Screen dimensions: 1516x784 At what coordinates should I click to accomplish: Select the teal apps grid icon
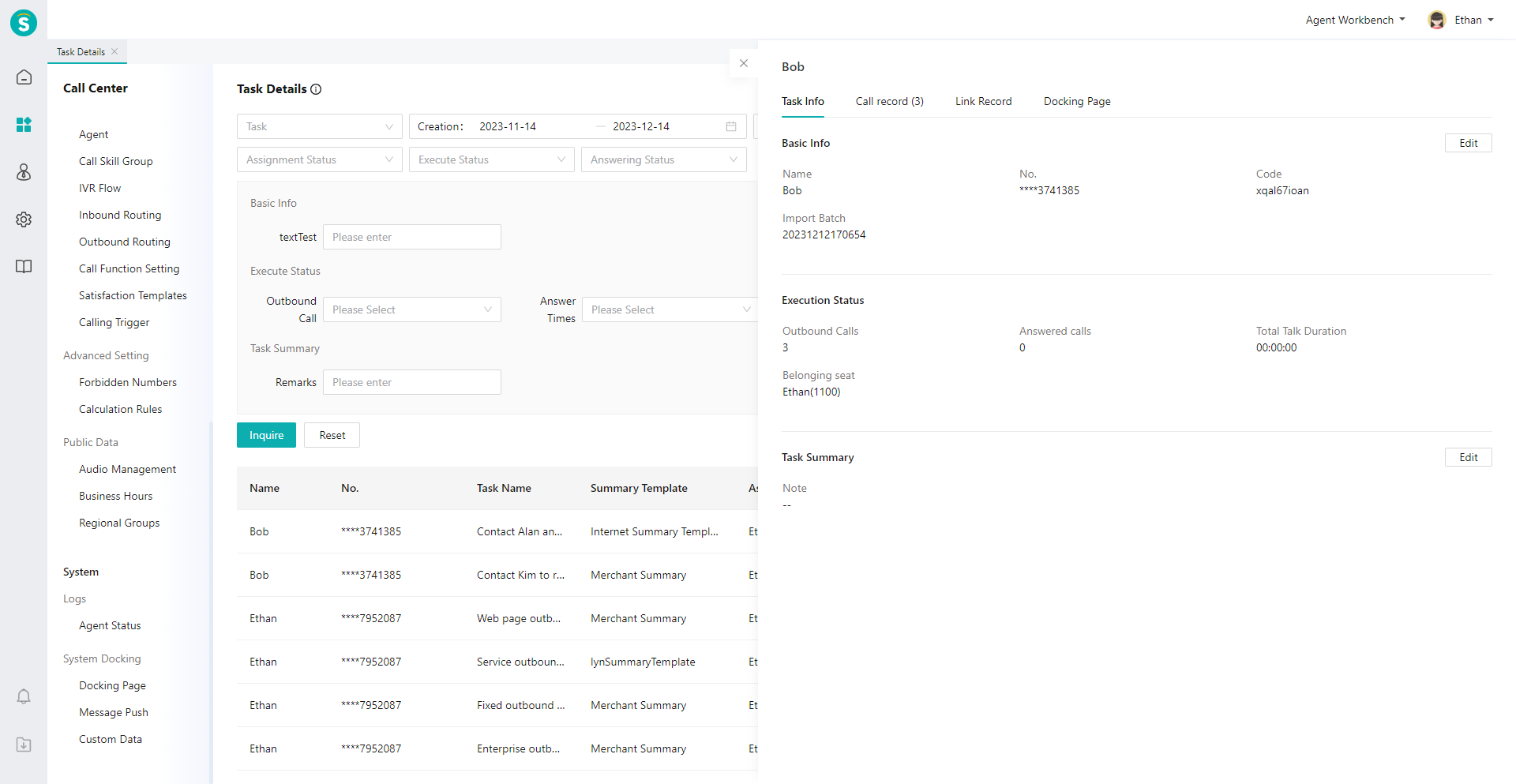(x=24, y=125)
